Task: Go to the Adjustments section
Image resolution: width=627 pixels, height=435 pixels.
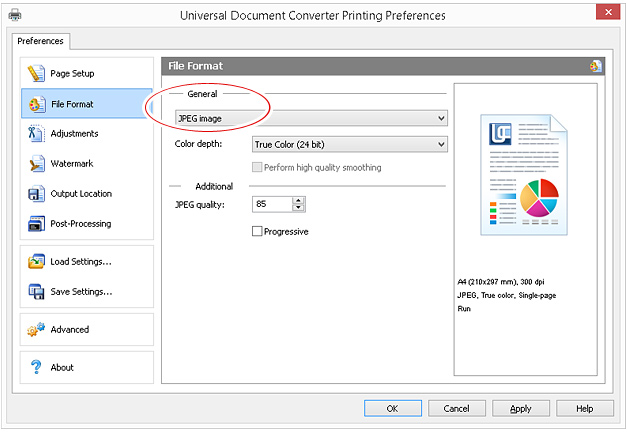Action: point(87,134)
